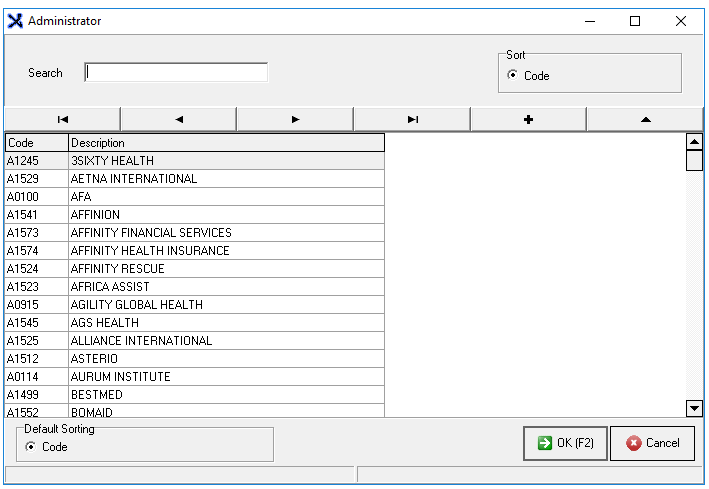Click the Administrator window app icon
Screen dimensions: 709x489
[15, 20]
